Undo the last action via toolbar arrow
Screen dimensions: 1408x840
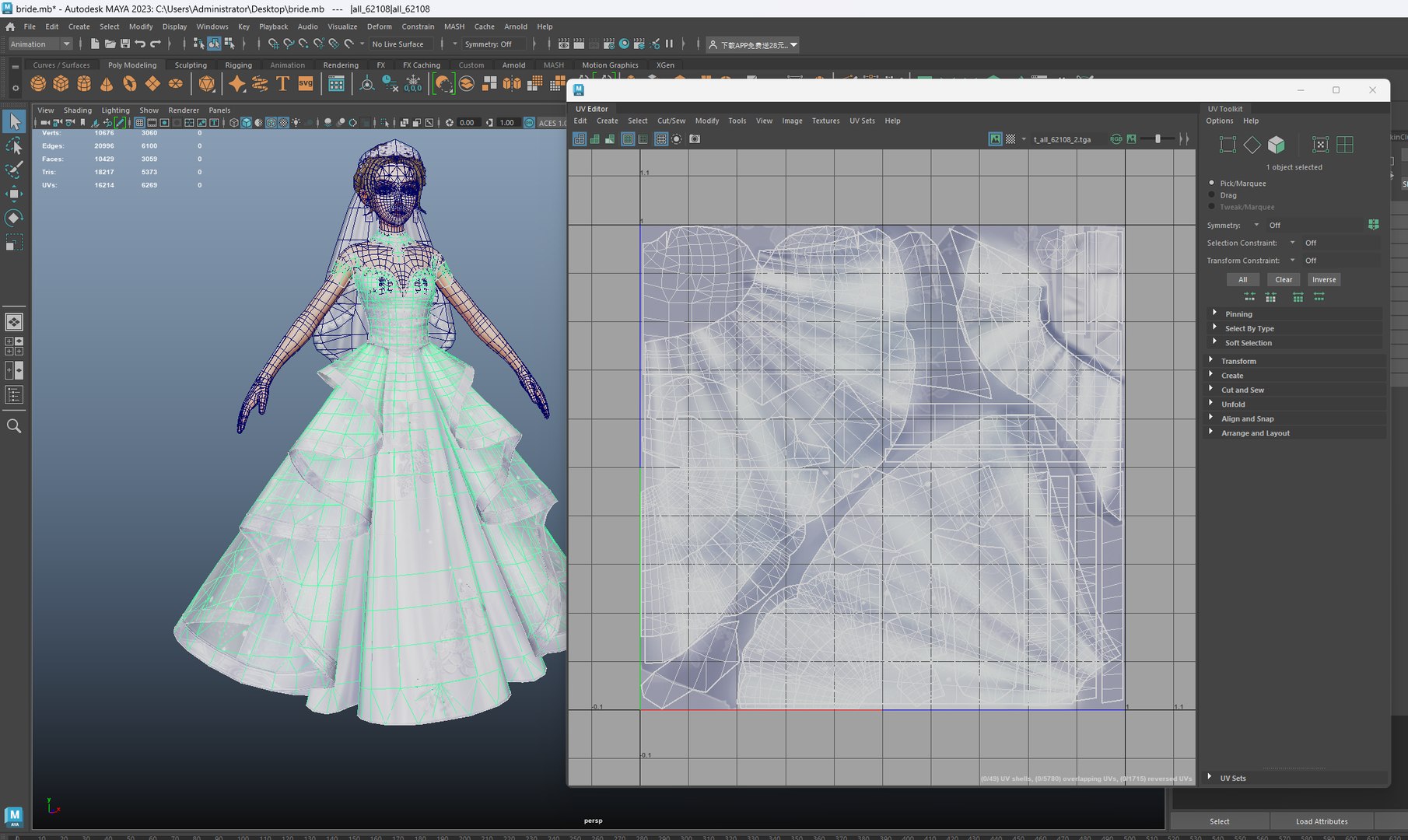point(140,44)
